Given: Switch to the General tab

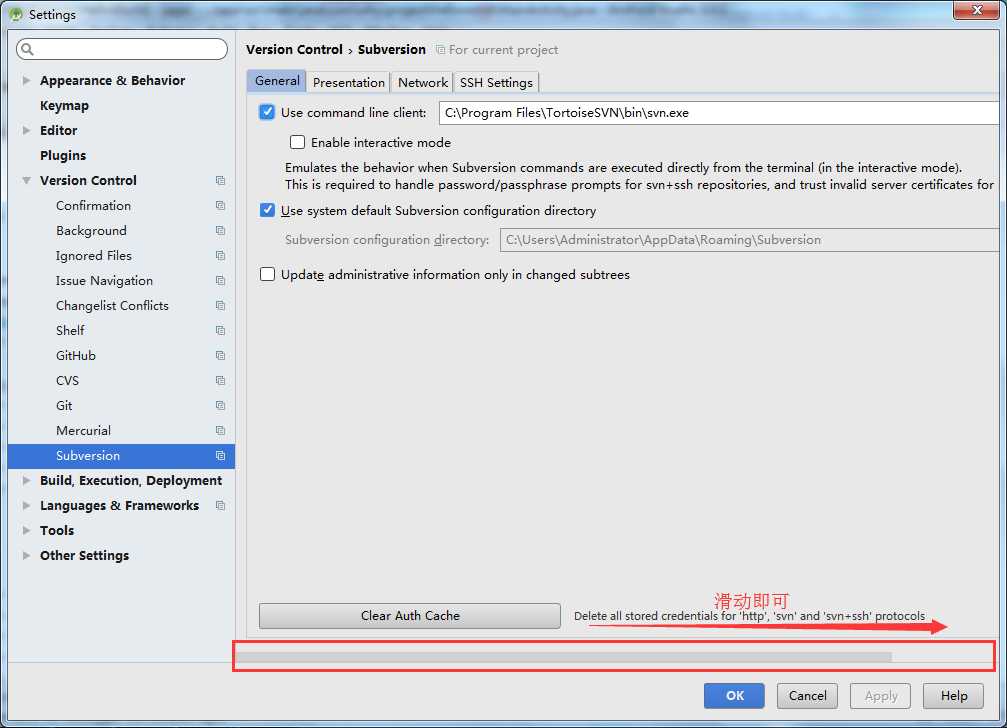Looking at the screenshot, I should point(277,81).
